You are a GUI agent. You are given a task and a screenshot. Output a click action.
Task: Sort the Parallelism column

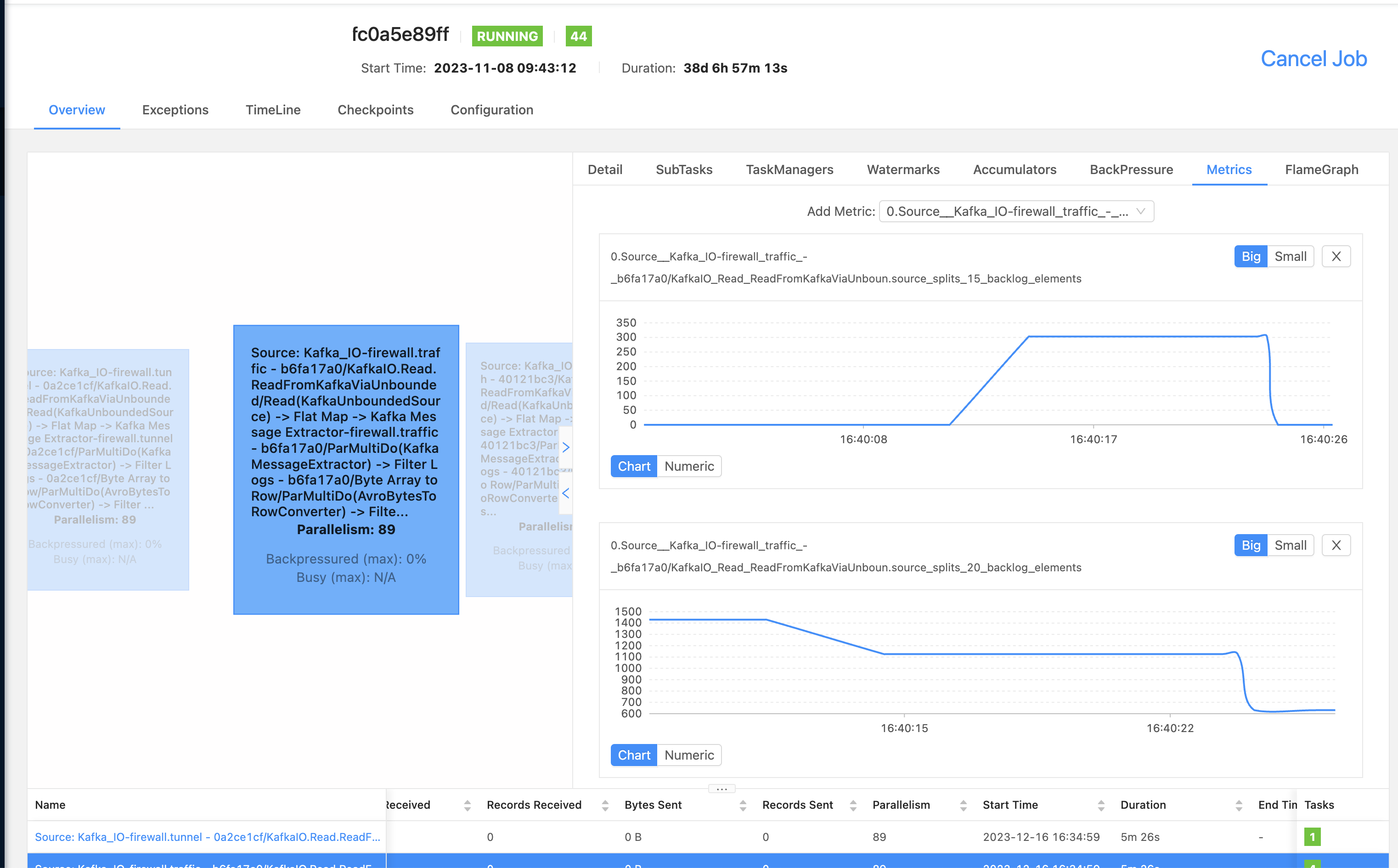959,805
